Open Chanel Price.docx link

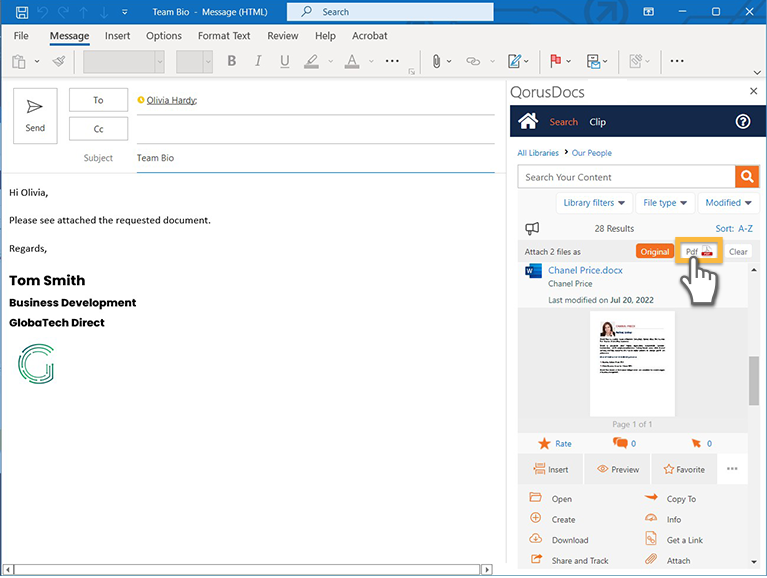(585, 270)
